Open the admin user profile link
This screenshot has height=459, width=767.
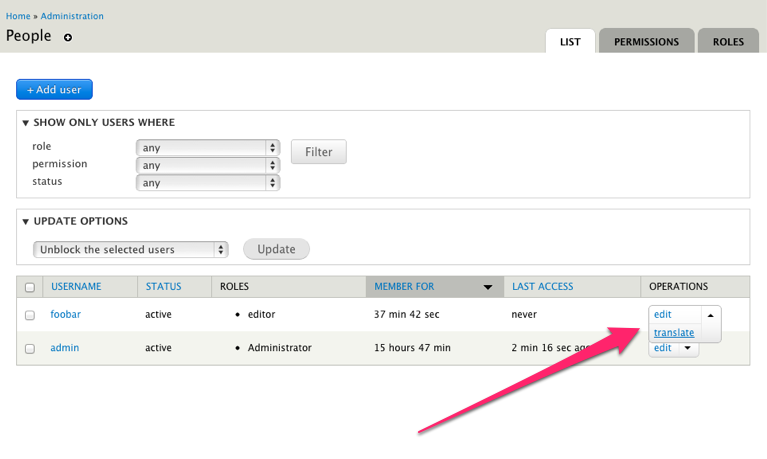(65, 348)
